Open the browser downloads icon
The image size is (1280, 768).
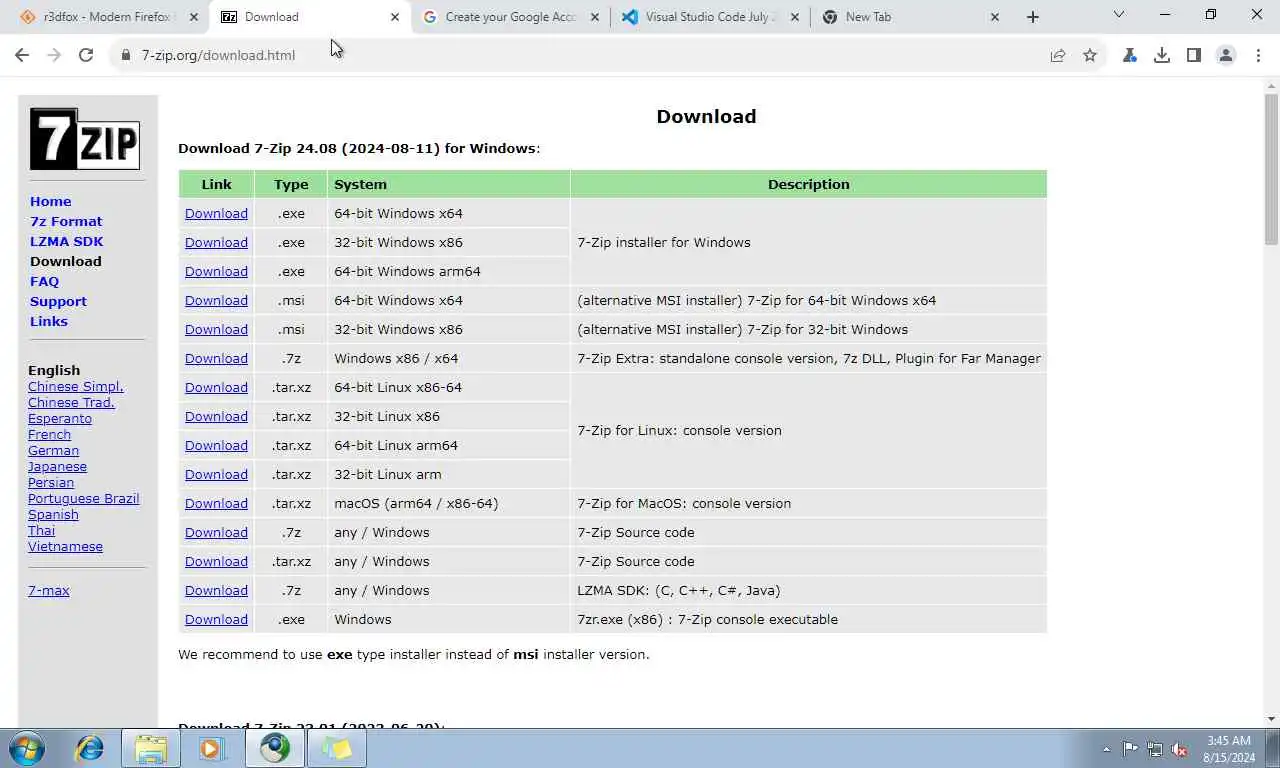coord(1162,55)
